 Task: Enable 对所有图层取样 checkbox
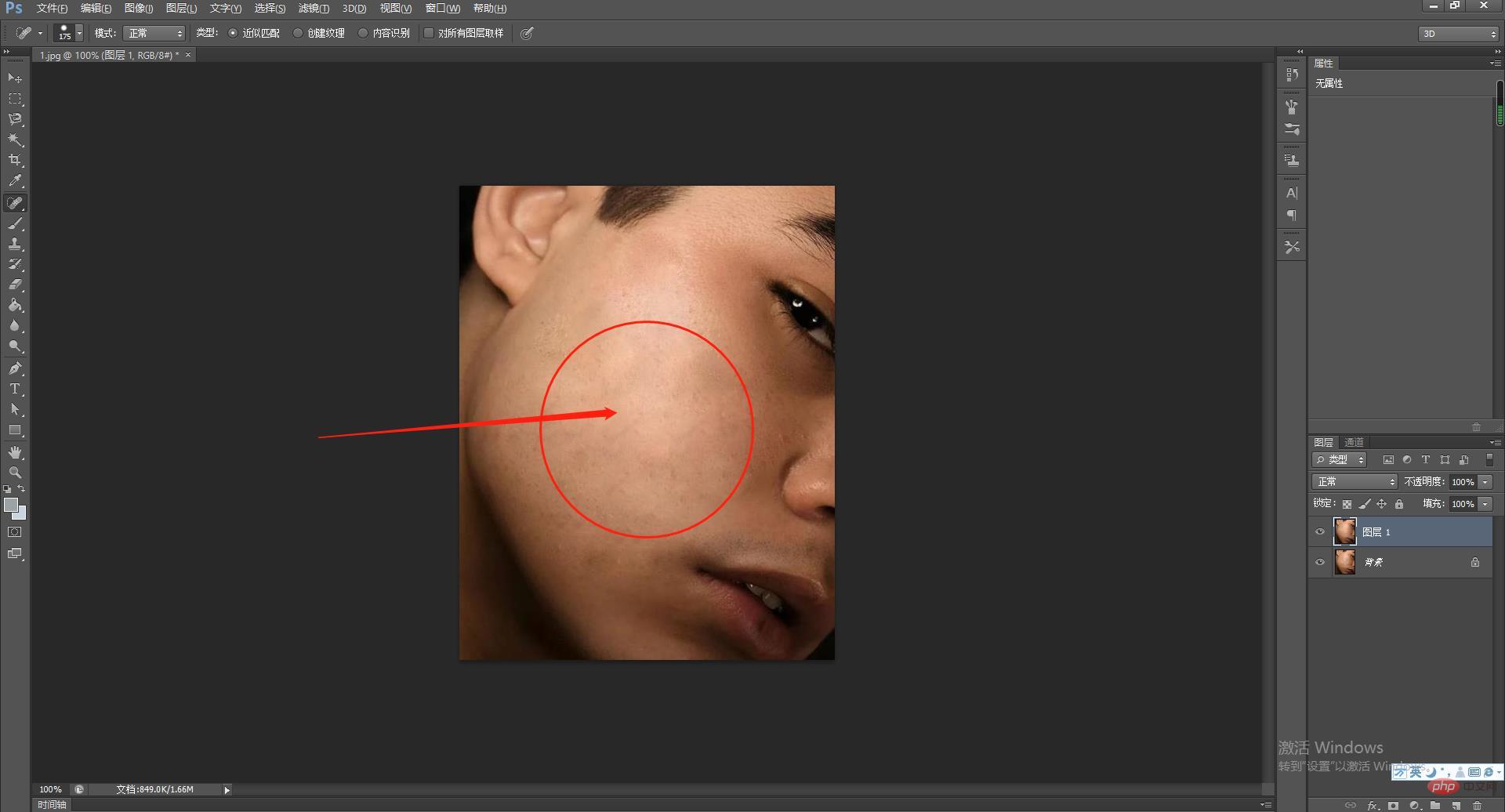point(429,33)
